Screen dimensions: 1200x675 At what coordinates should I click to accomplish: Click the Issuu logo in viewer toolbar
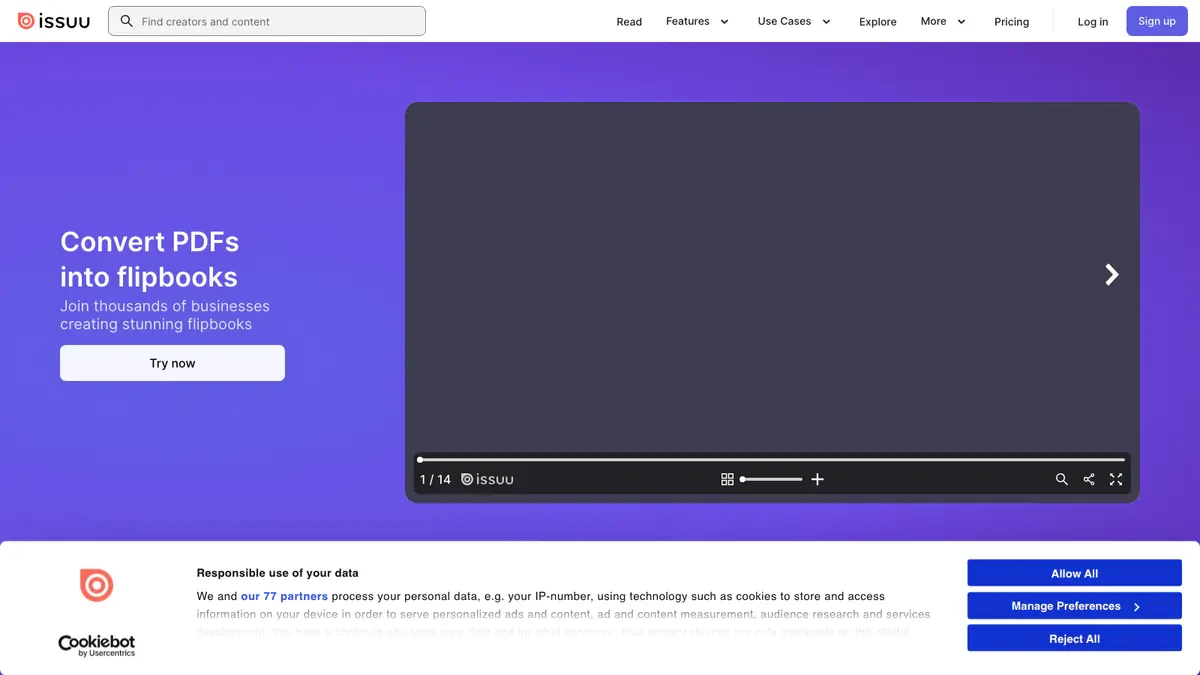pos(487,479)
